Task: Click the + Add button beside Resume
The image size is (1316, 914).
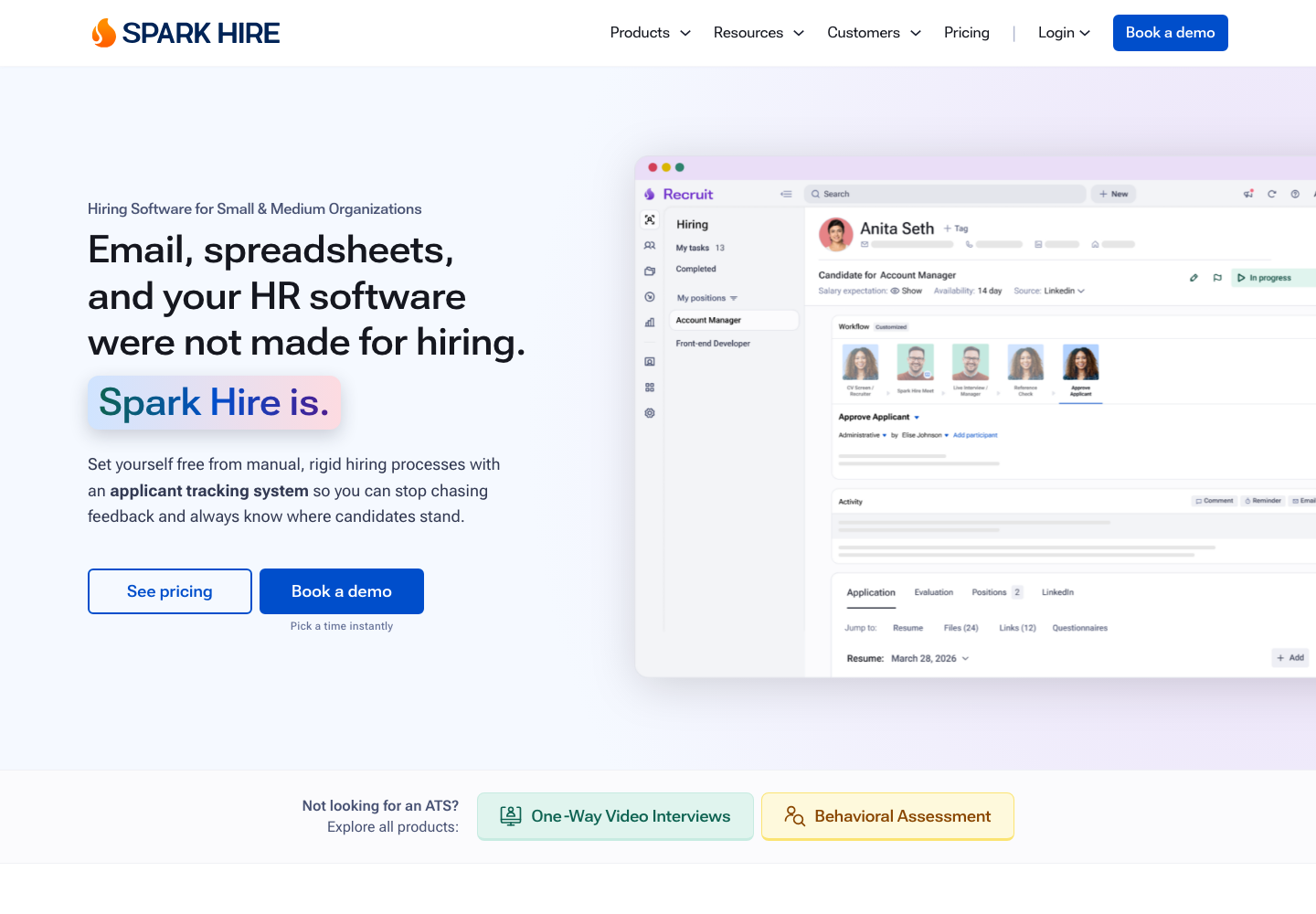Action: pyautogui.click(x=1290, y=658)
